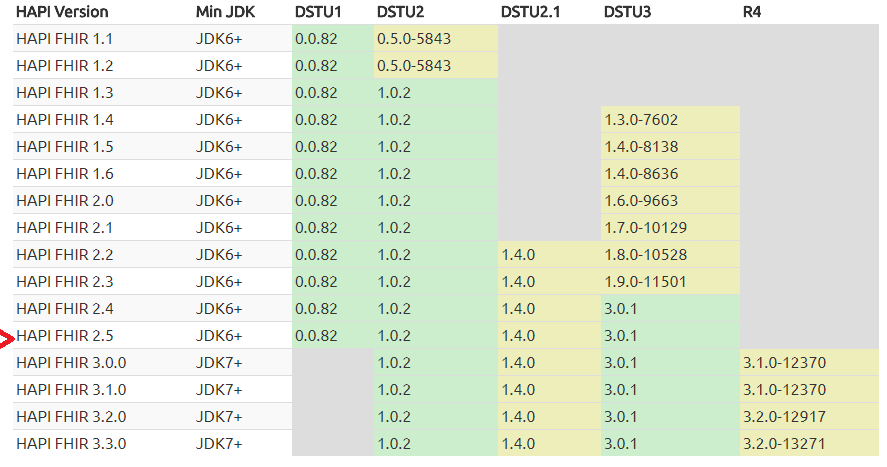Click the 1.6.0-9663 DSTU3 cell
Image resolution: width=887 pixels, height=467 pixels.
[641, 201]
